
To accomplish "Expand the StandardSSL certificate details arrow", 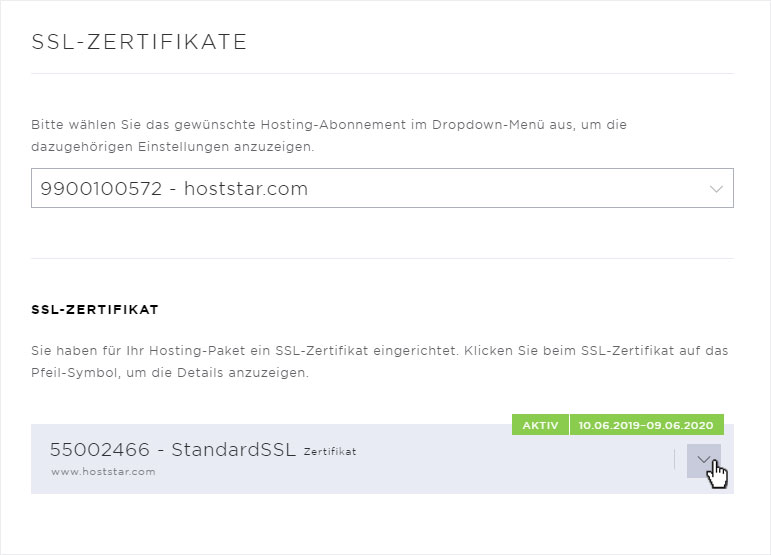I will 704,461.
